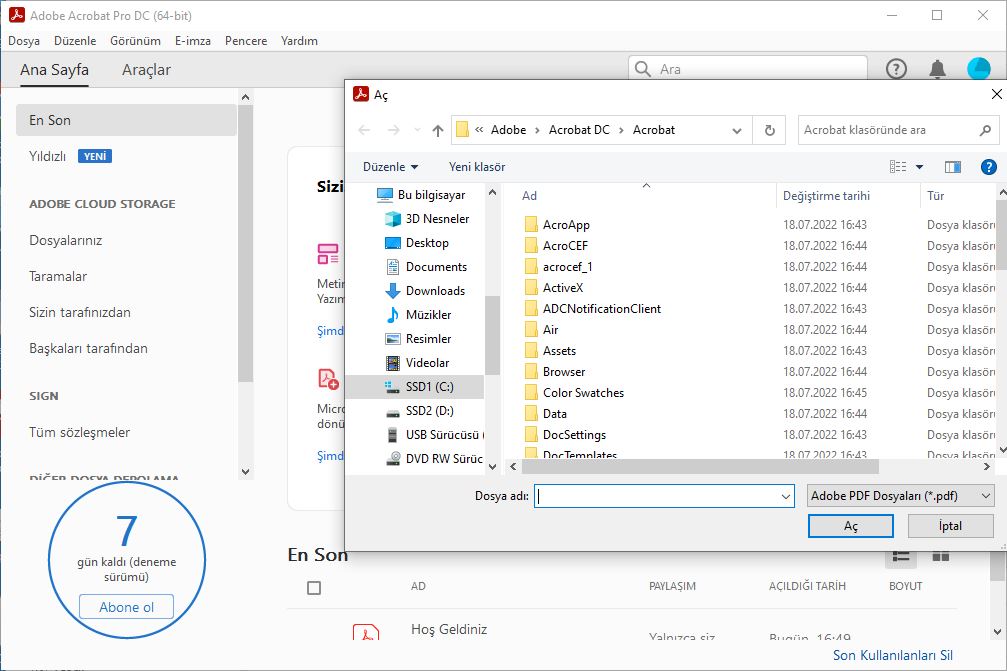Select Videolar in navigation tree

coord(417,363)
